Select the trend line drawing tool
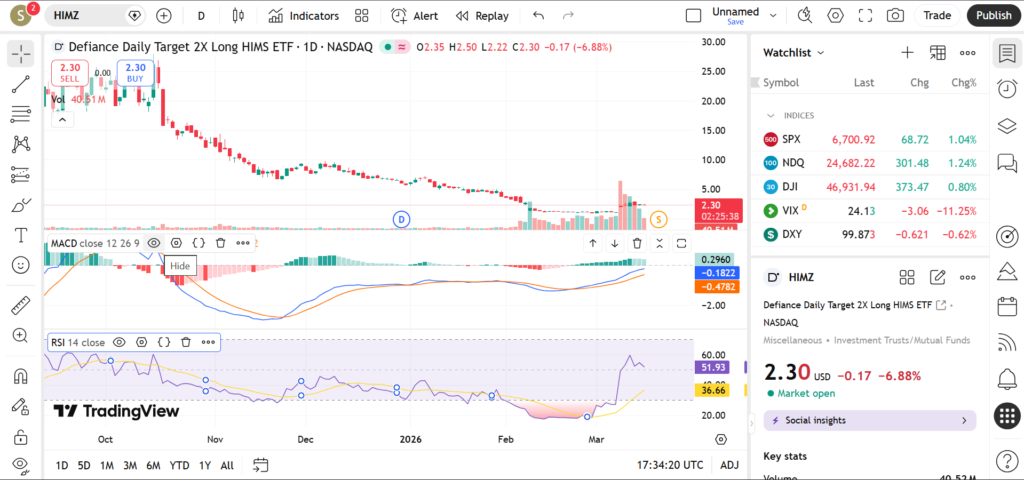This screenshot has width=1024, height=480. pyautogui.click(x=20, y=84)
